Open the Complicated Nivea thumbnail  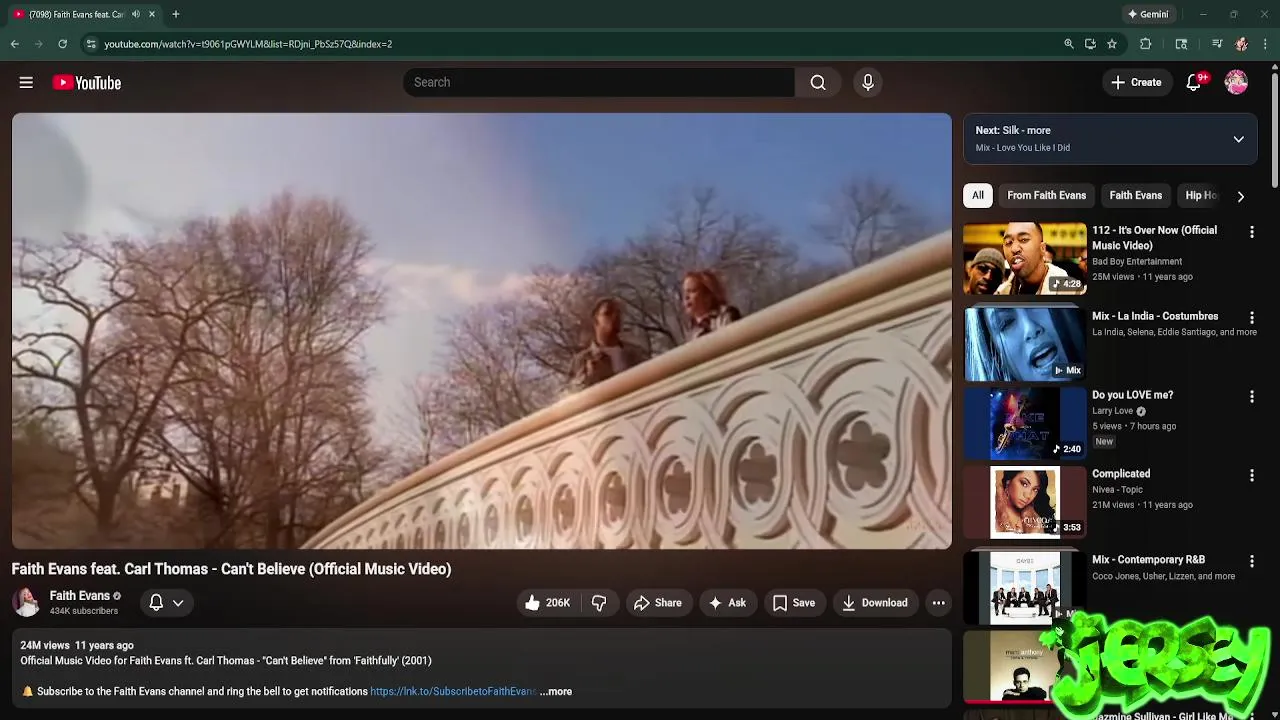(x=1024, y=502)
